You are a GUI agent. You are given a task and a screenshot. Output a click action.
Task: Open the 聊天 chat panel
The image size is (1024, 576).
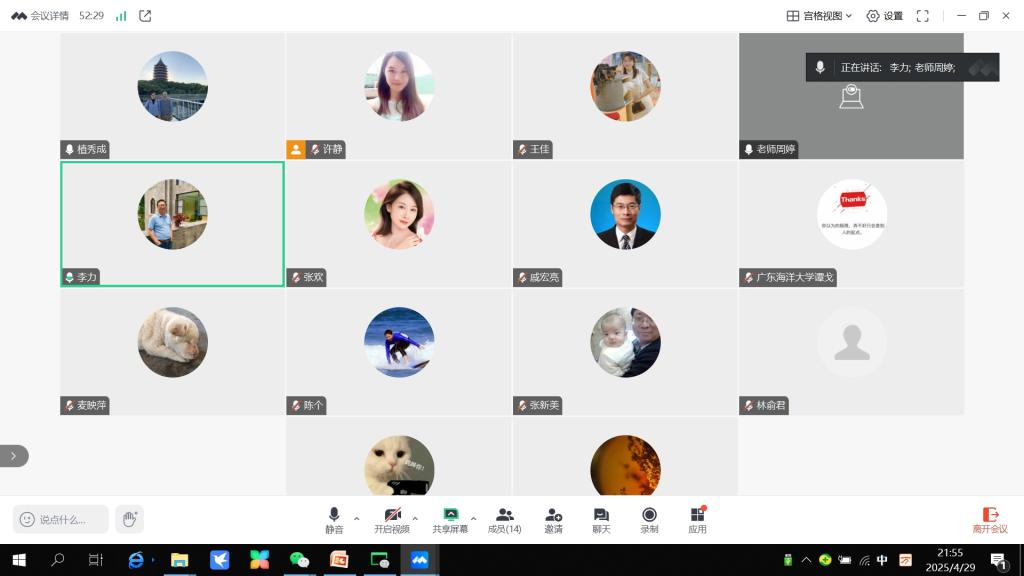[601, 519]
